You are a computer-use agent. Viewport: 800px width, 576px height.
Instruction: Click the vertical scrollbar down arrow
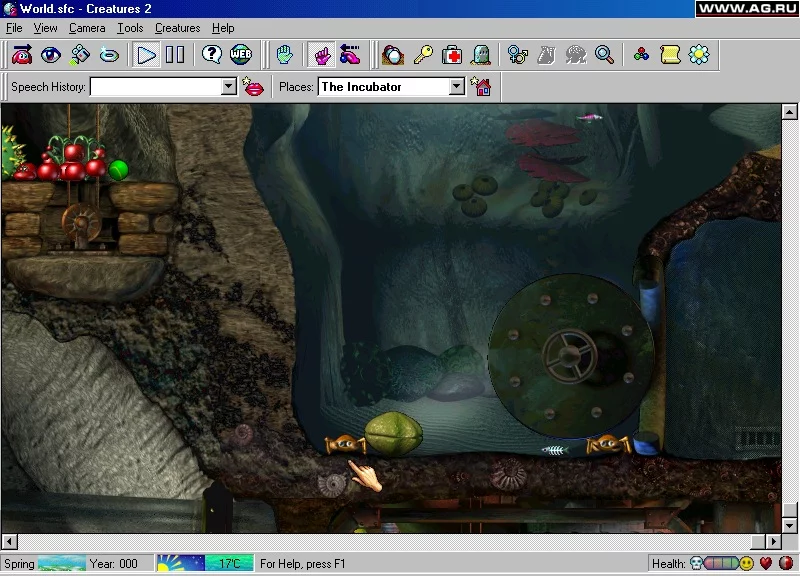click(790, 525)
